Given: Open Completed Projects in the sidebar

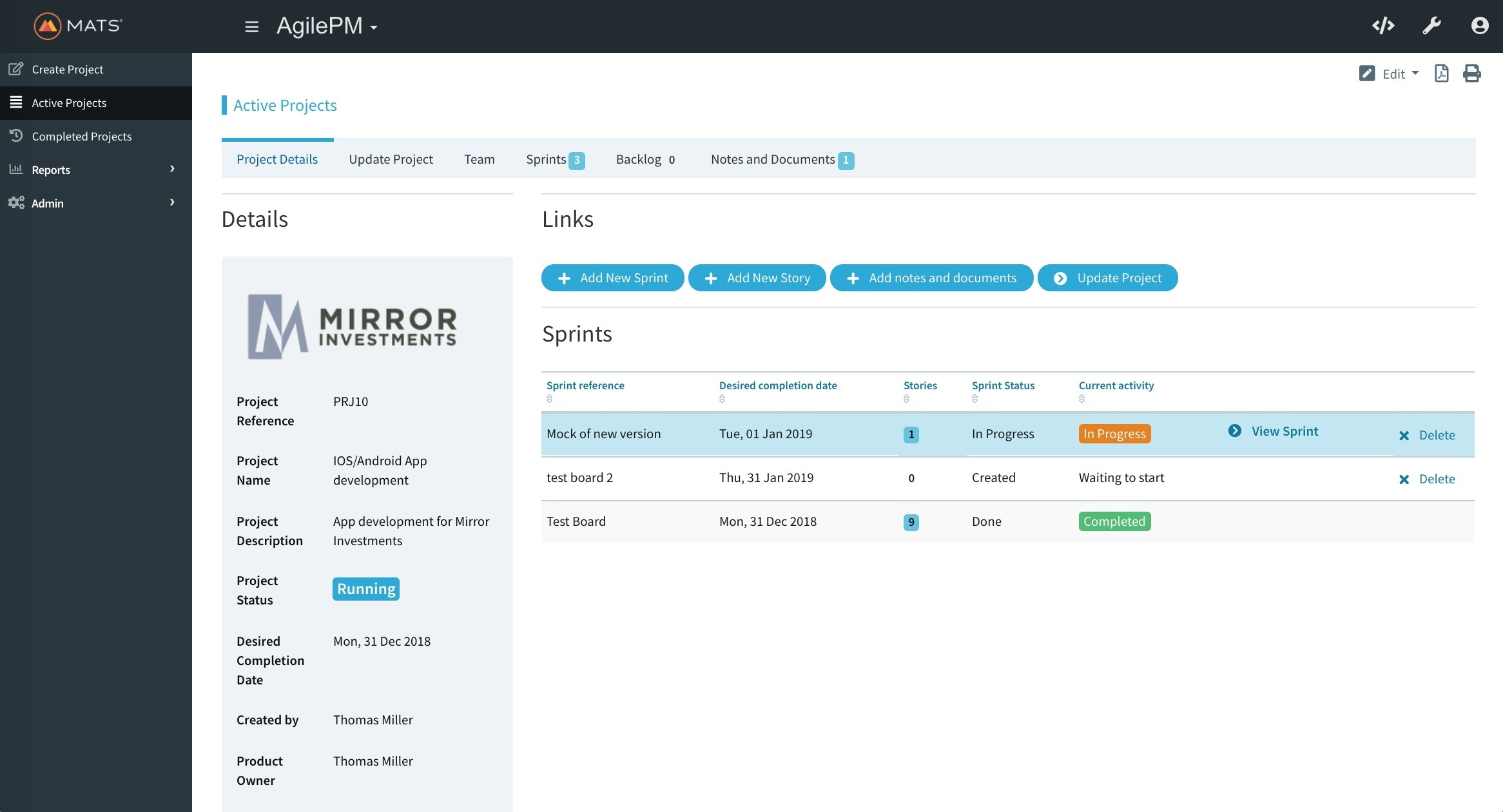Looking at the screenshot, I should 81,137.
